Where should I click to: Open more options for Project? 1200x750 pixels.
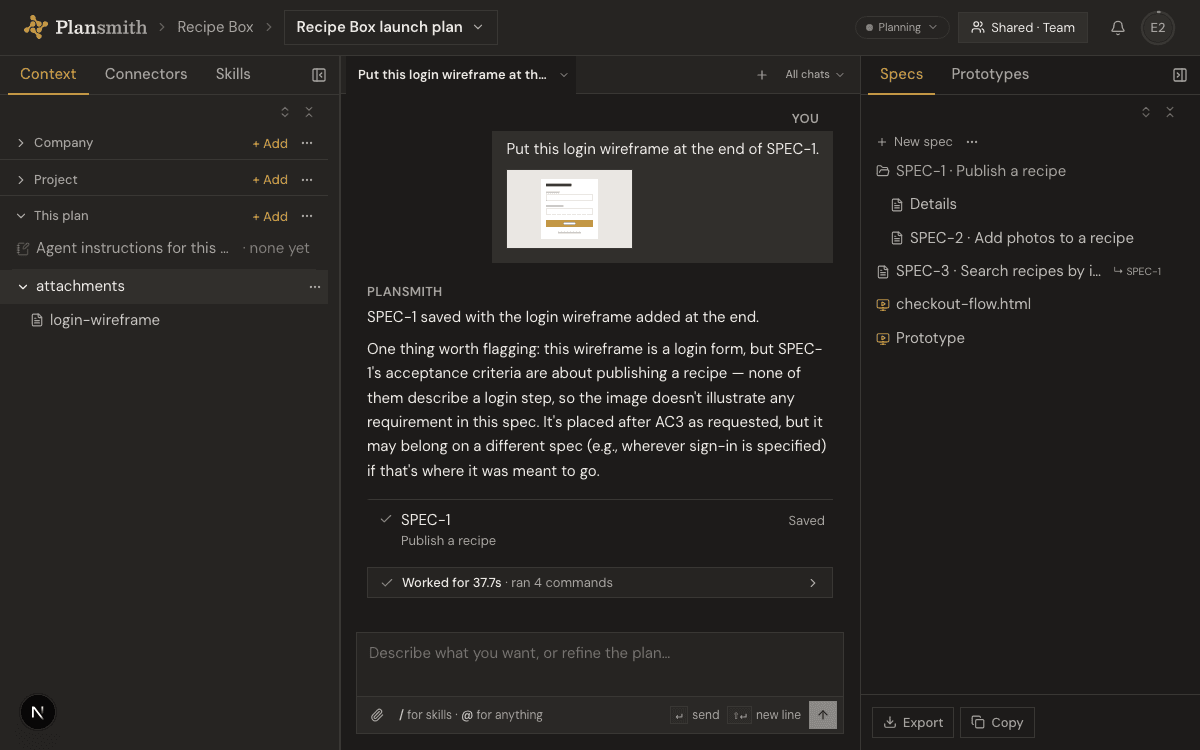tap(307, 180)
